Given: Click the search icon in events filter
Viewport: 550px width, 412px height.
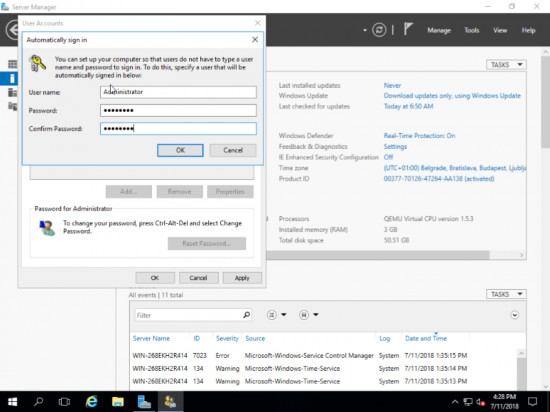Looking at the screenshot, I should coord(247,315).
